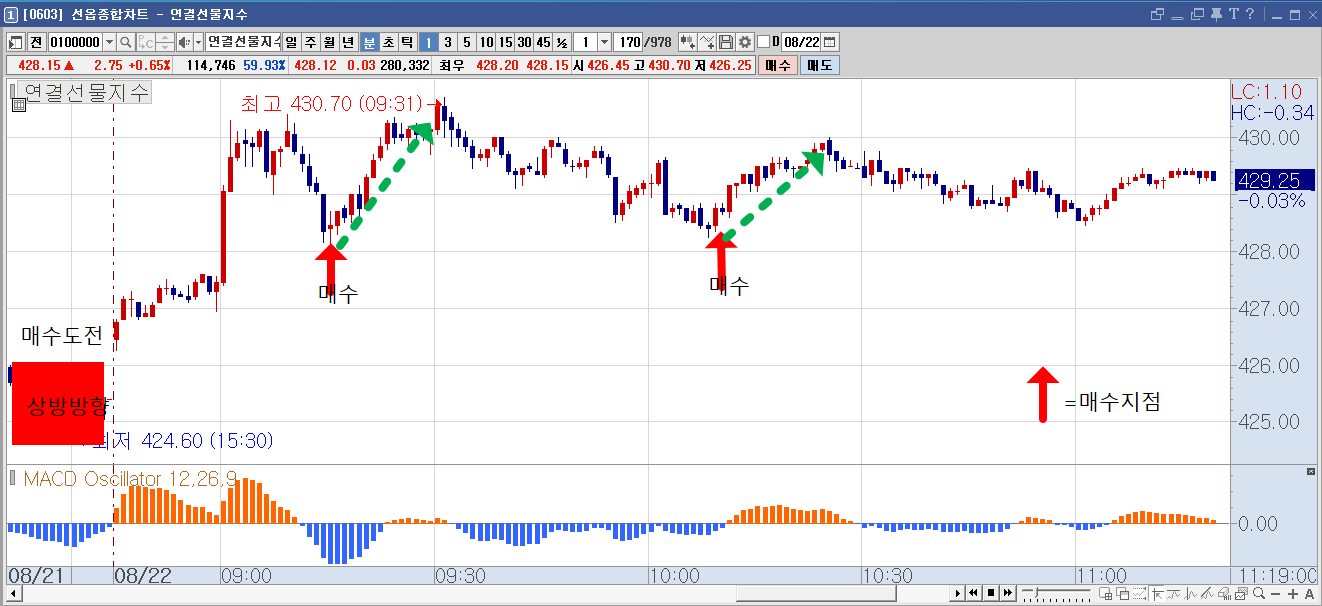Click the red 매수 buy button
The height and width of the screenshot is (606, 1322).
(777, 65)
